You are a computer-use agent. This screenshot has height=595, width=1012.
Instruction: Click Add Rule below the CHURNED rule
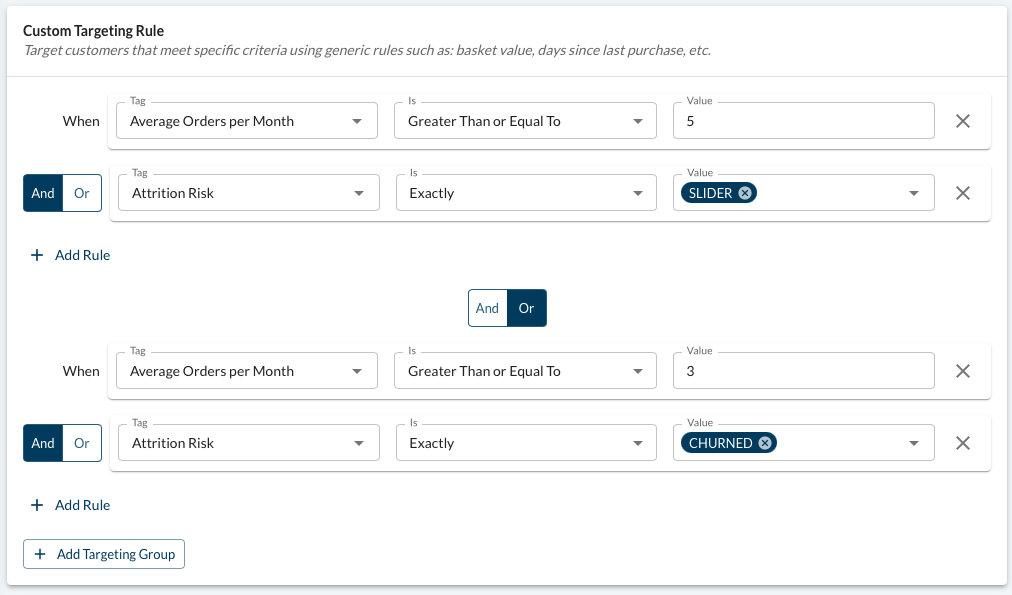click(x=71, y=505)
